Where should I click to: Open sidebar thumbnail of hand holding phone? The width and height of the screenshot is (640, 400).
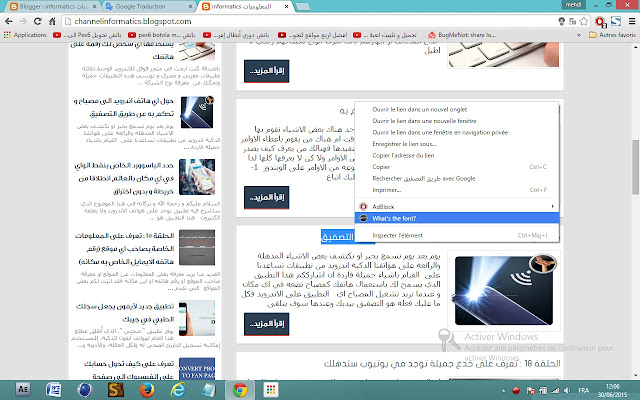coord(197,177)
